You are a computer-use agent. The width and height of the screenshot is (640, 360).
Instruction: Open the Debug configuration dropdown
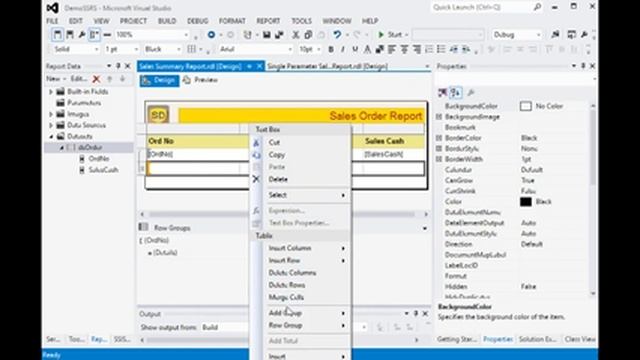pyautogui.click(x=538, y=35)
